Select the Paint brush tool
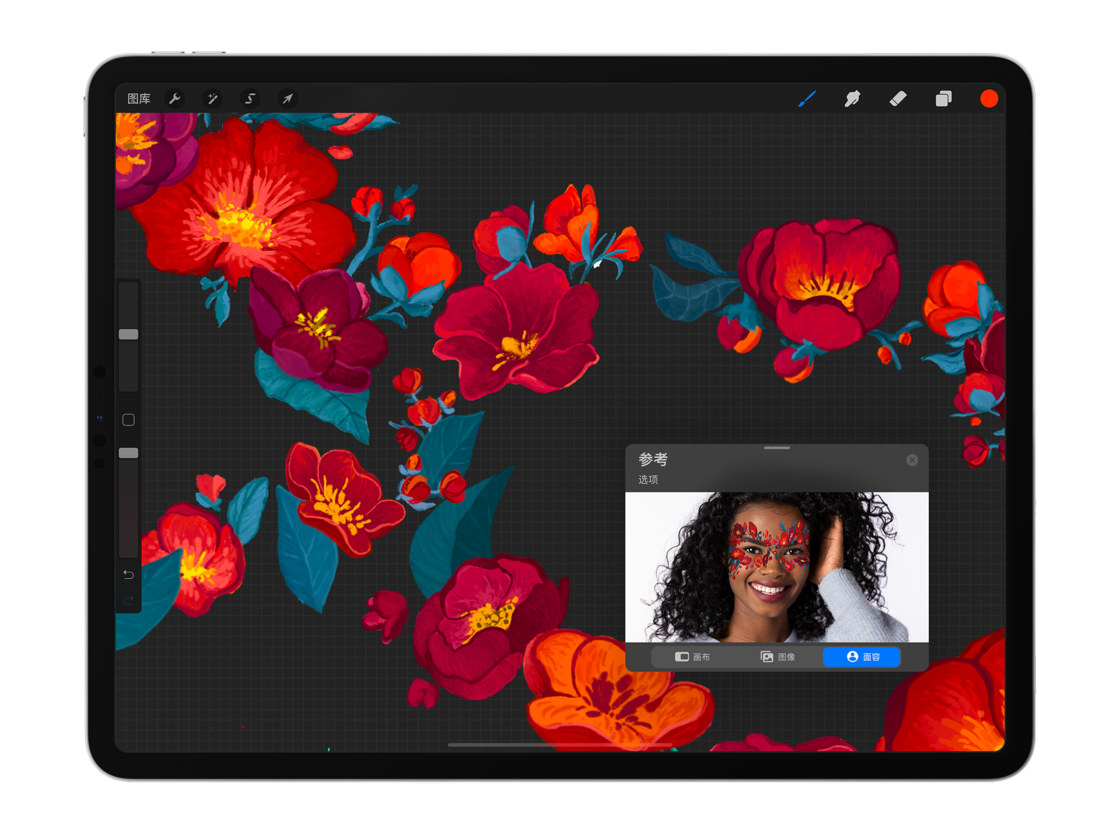The height and width of the screenshot is (840, 1120). [x=806, y=99]
